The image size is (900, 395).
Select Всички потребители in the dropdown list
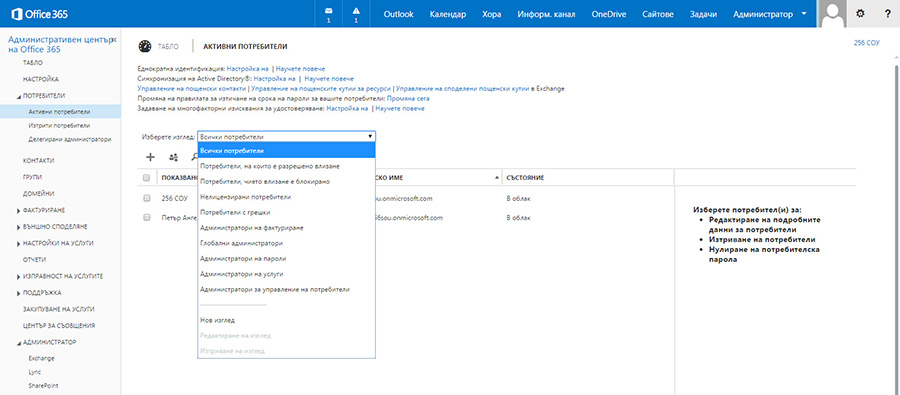pos(286,150)
